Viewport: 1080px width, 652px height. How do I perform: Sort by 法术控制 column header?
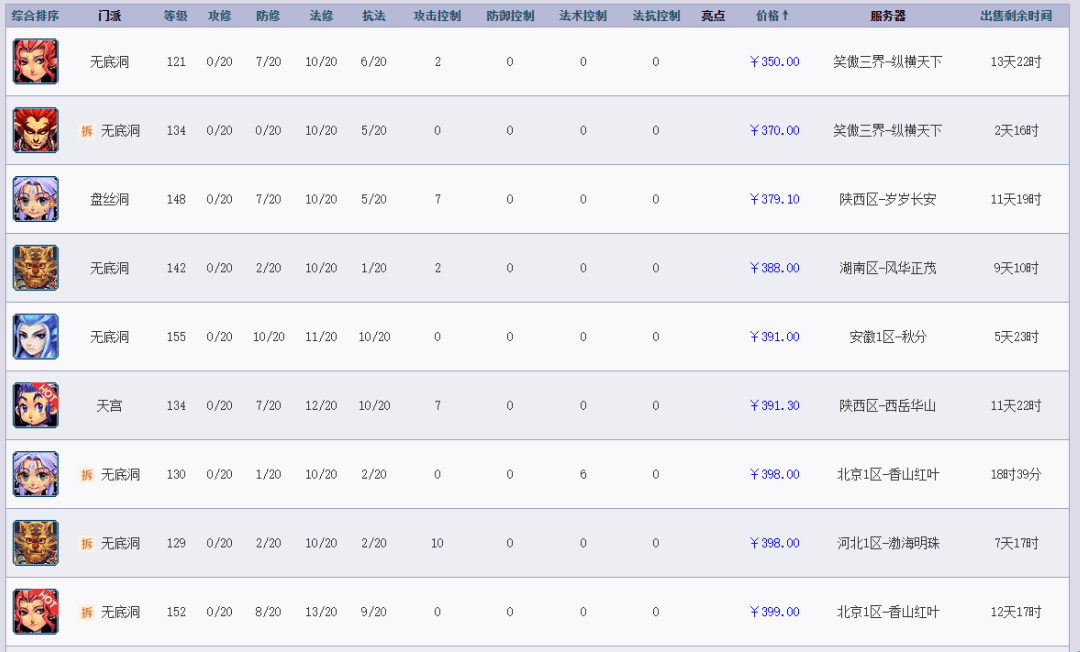[x=583, y=16]
